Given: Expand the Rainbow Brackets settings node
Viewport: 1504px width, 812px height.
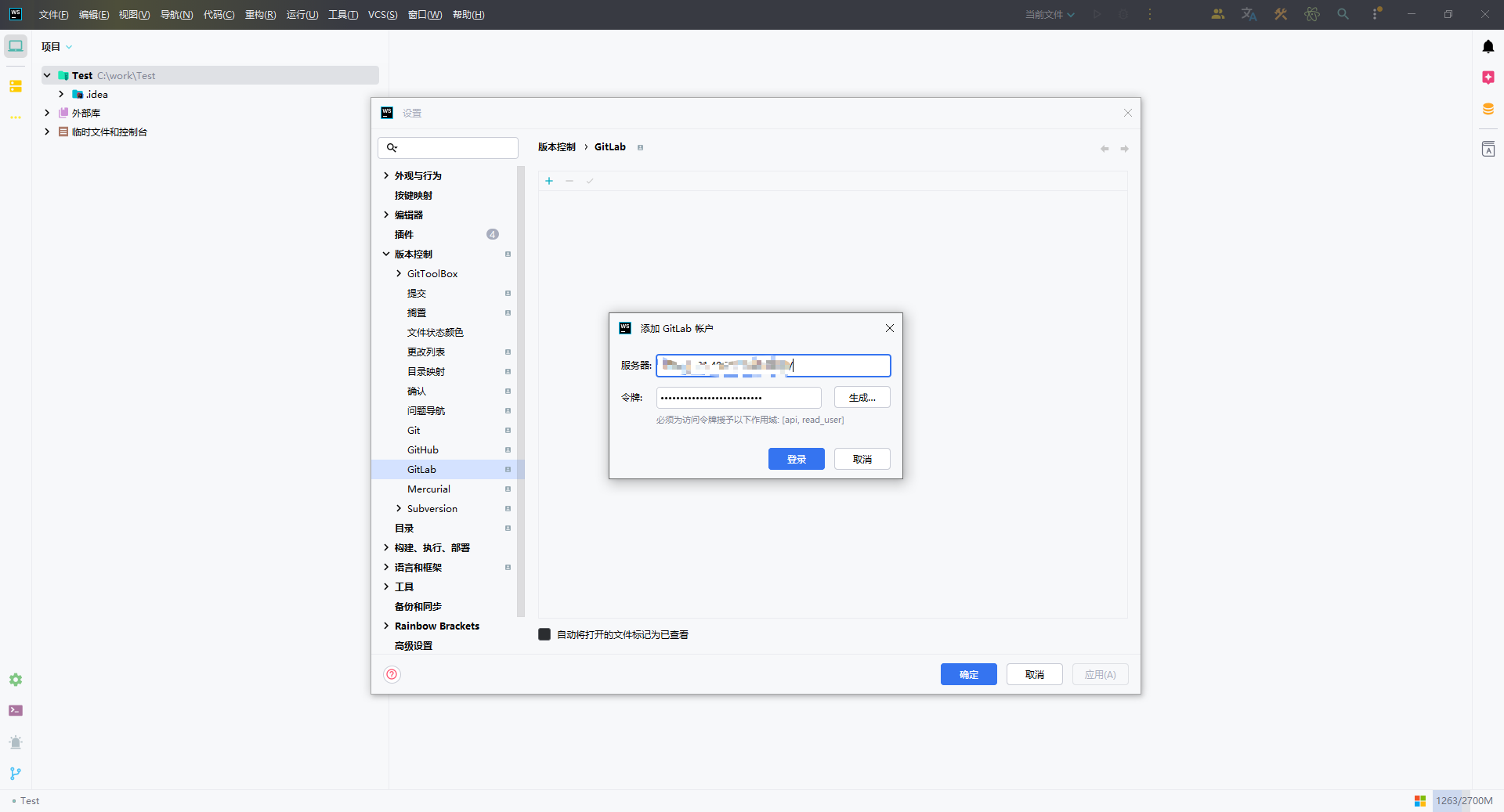Looking at the screenshot, I should pyautogui.click(x=386, y=626).
